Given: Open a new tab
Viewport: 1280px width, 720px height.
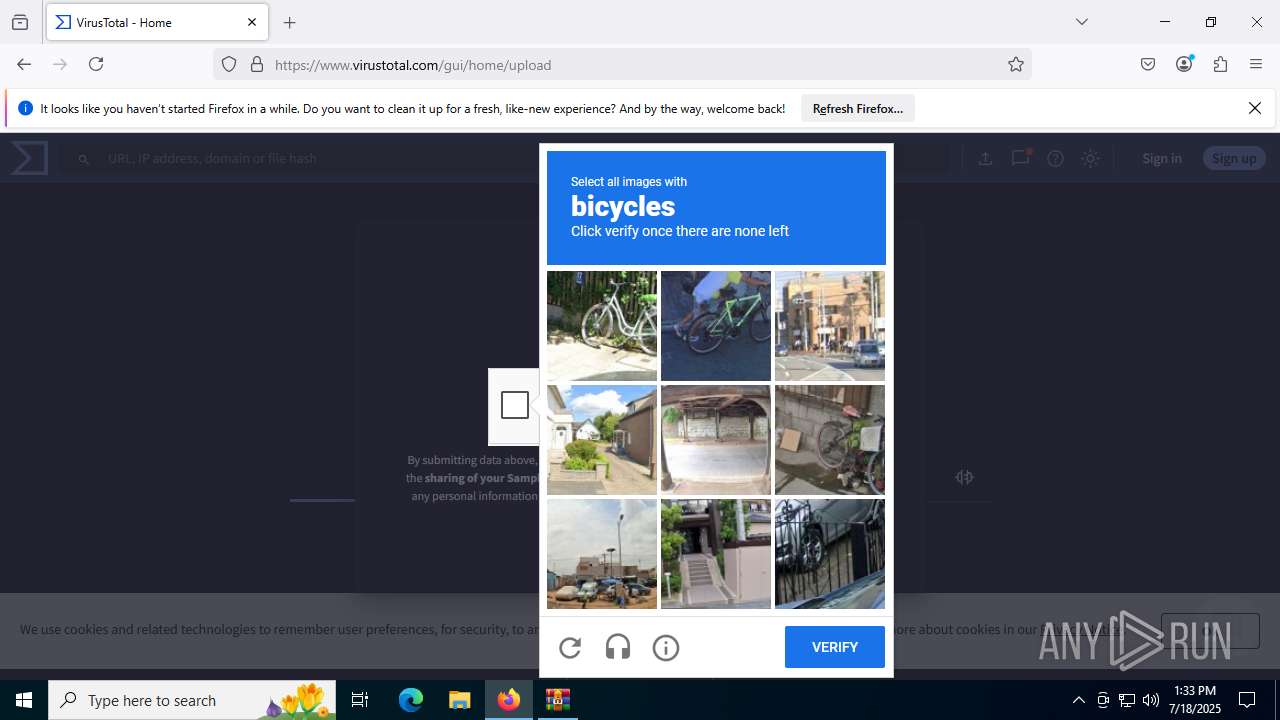Looking at the screenshot, I should [290, 22].
